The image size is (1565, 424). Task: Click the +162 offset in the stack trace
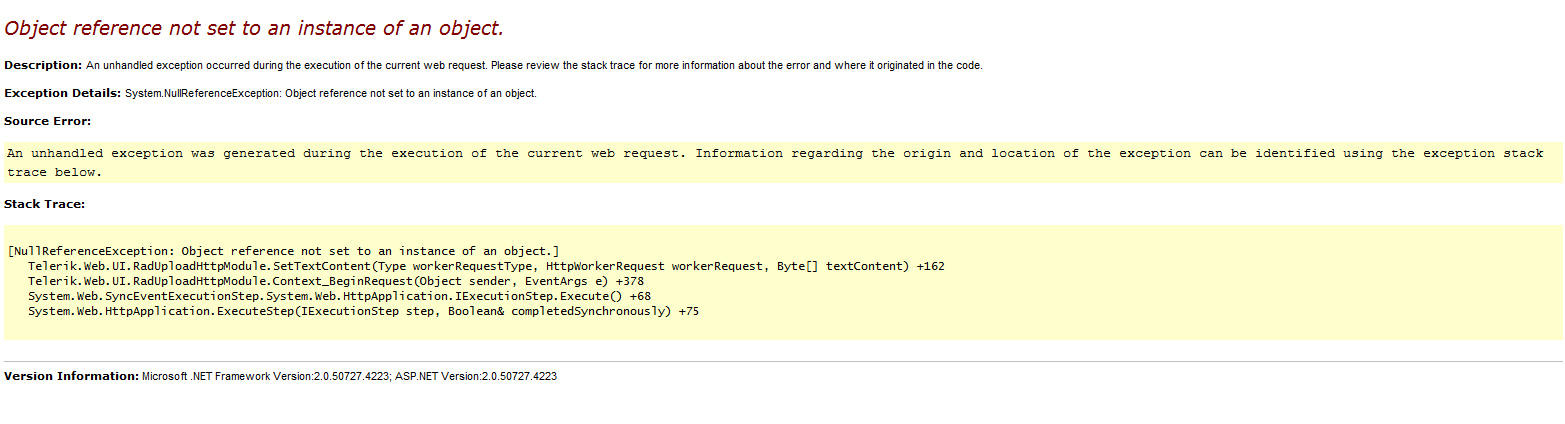click(x=931, y=266)
